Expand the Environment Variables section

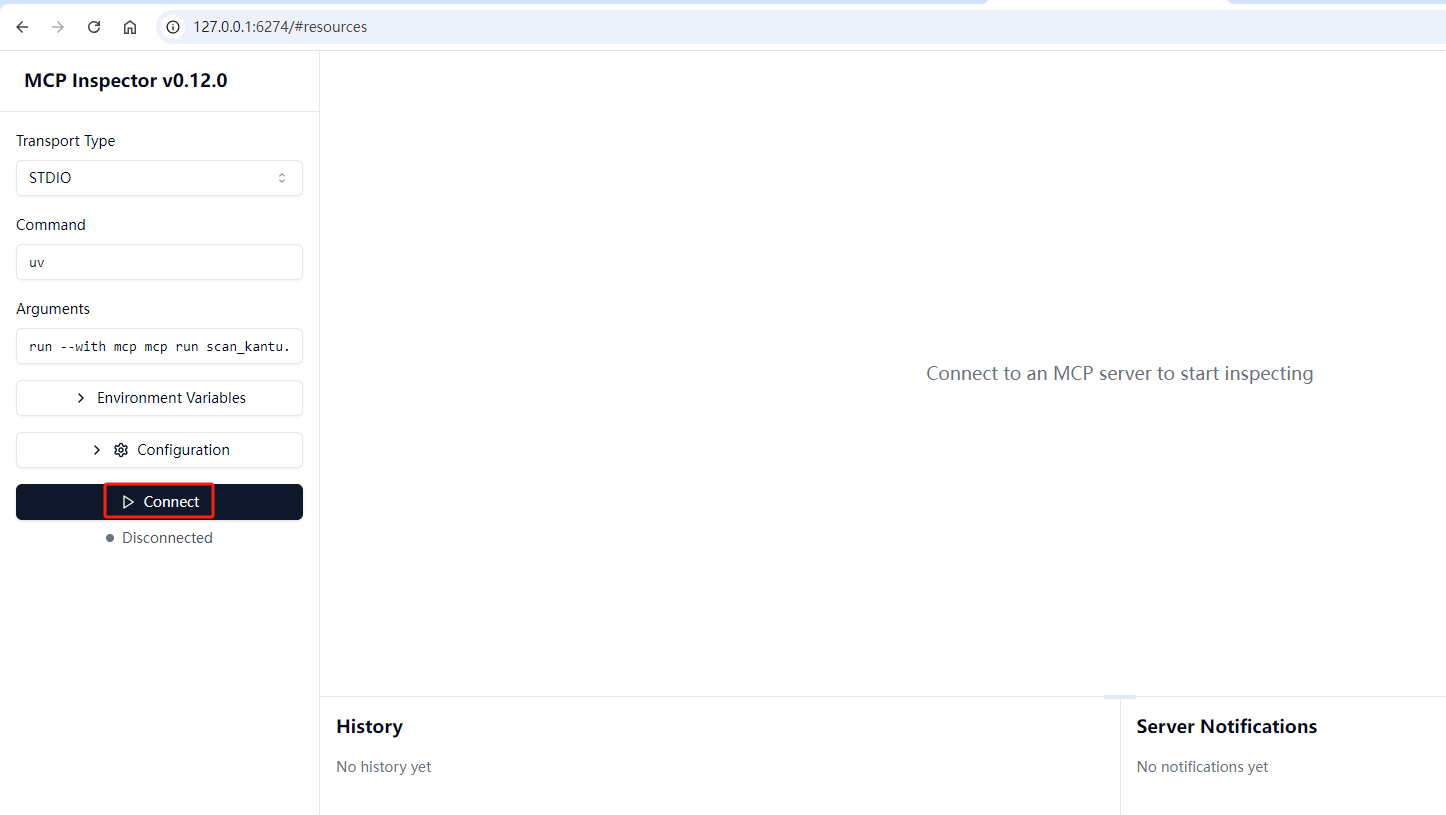click(159, 398)
